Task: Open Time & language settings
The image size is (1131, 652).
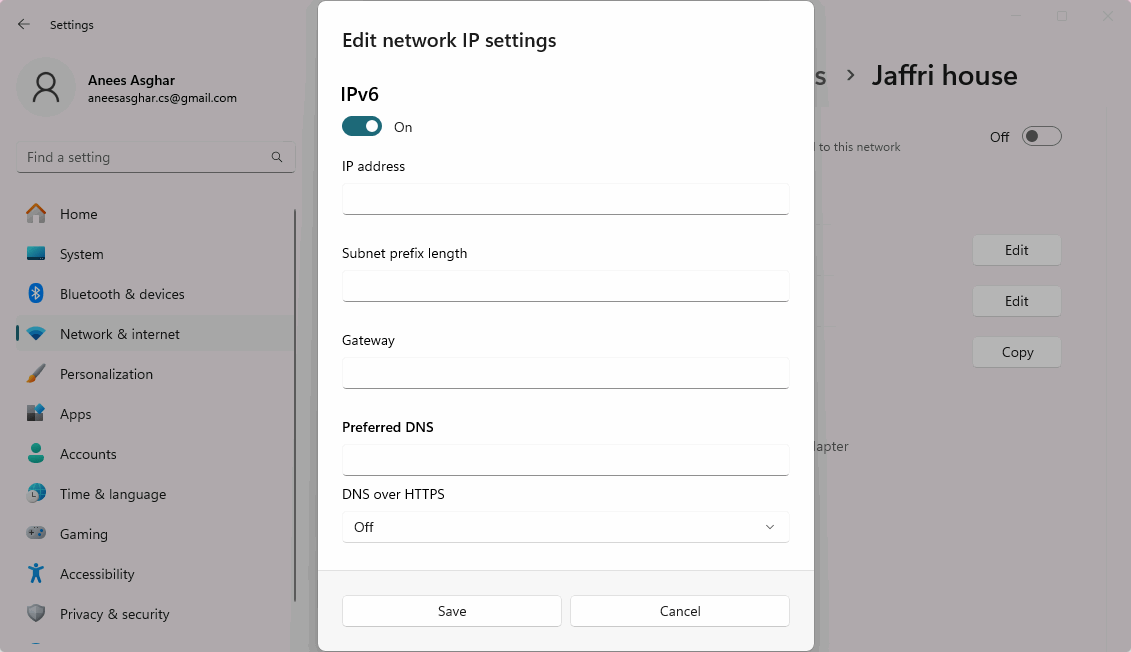Action: click(112, 494)
